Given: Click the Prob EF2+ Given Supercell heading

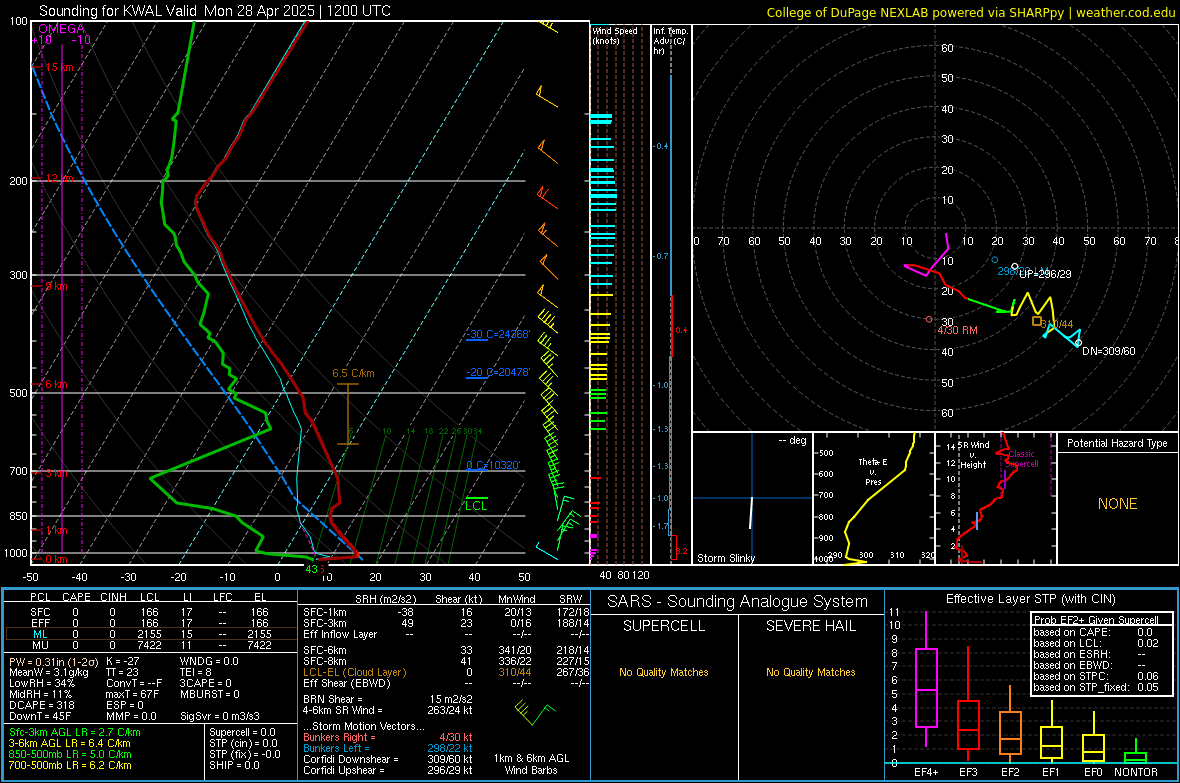Looking at the screenshot, I should click(x=1096, y=620).
